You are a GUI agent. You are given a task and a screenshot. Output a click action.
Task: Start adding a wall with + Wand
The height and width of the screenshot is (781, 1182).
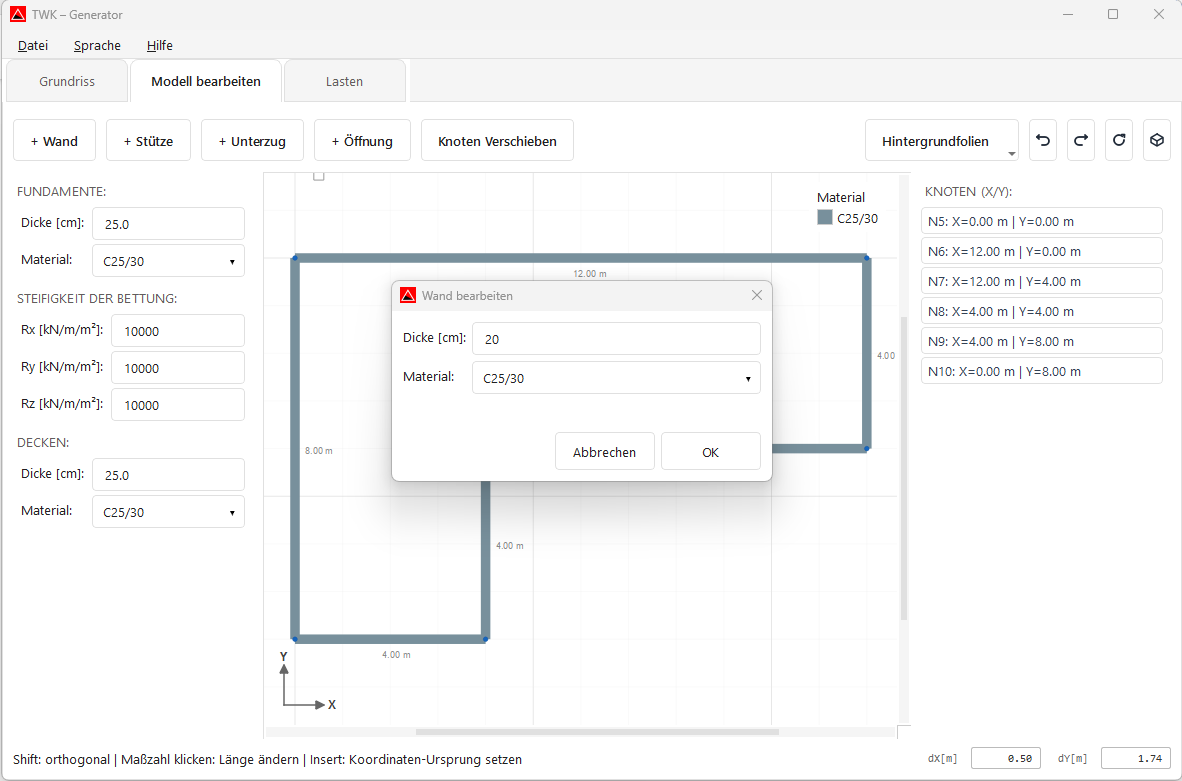pyautogui.click(x=54, y=140)
